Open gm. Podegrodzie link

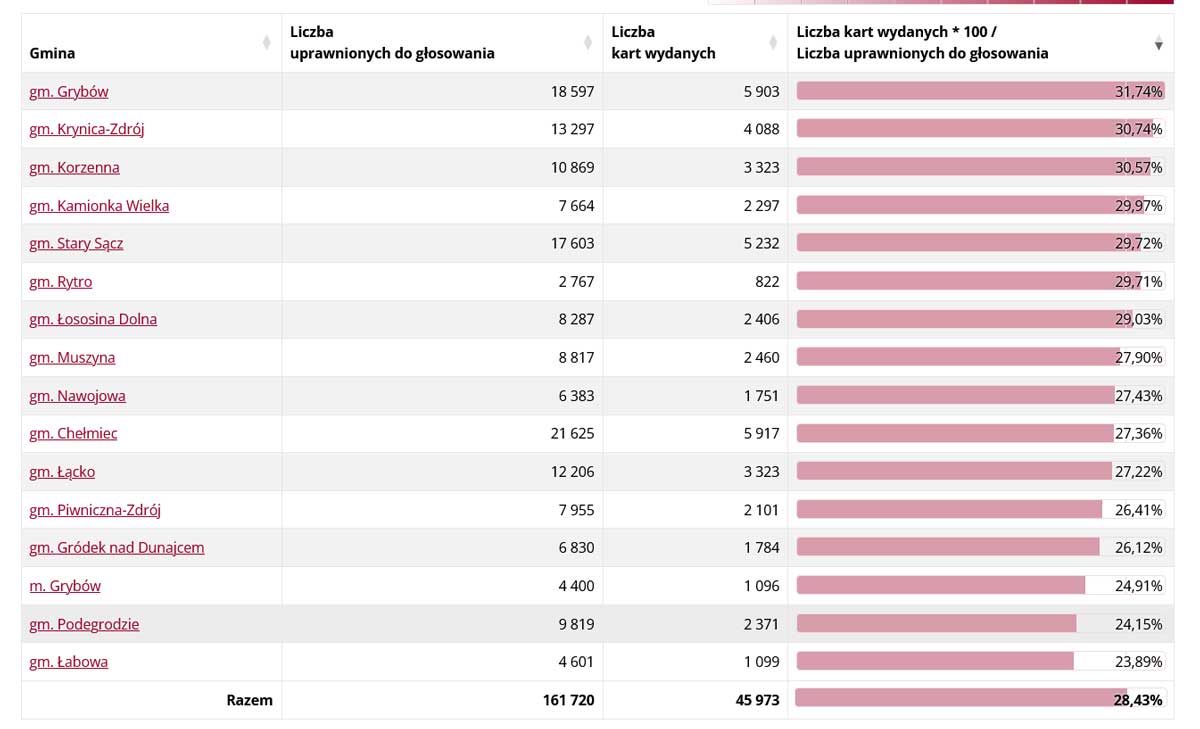tap(84, 624)
